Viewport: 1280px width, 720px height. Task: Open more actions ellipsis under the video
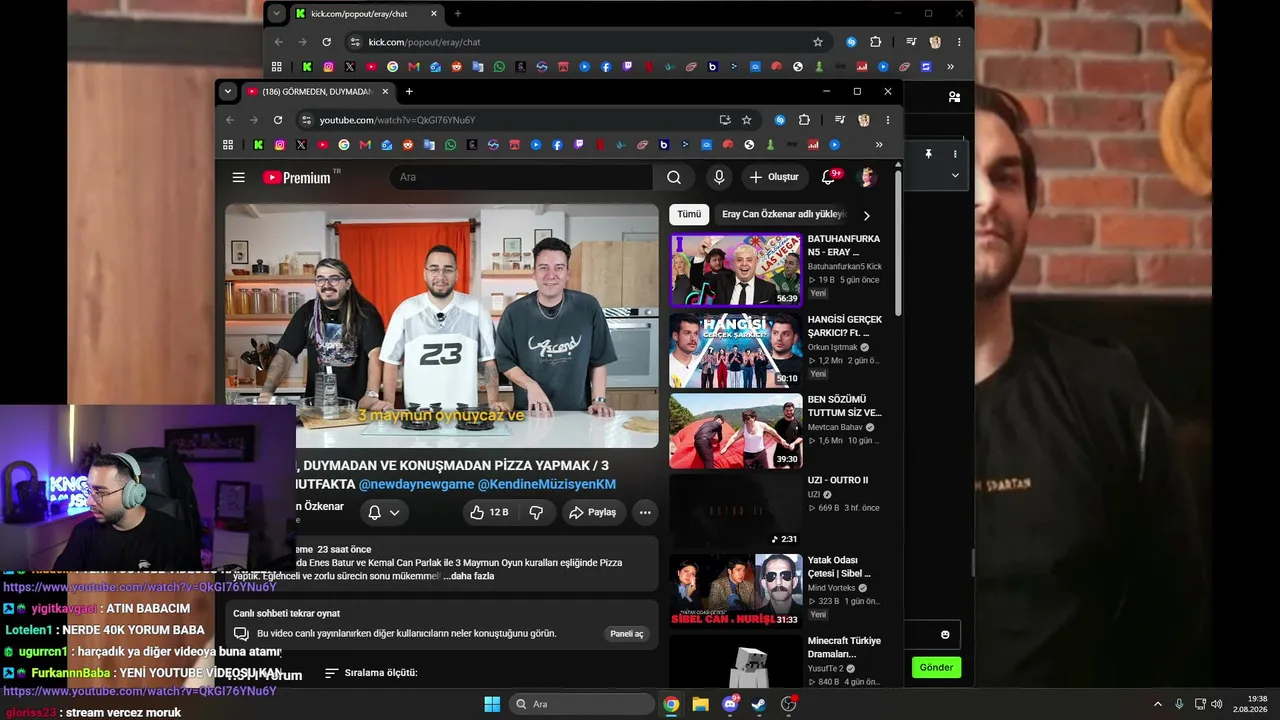click(645, 512)
